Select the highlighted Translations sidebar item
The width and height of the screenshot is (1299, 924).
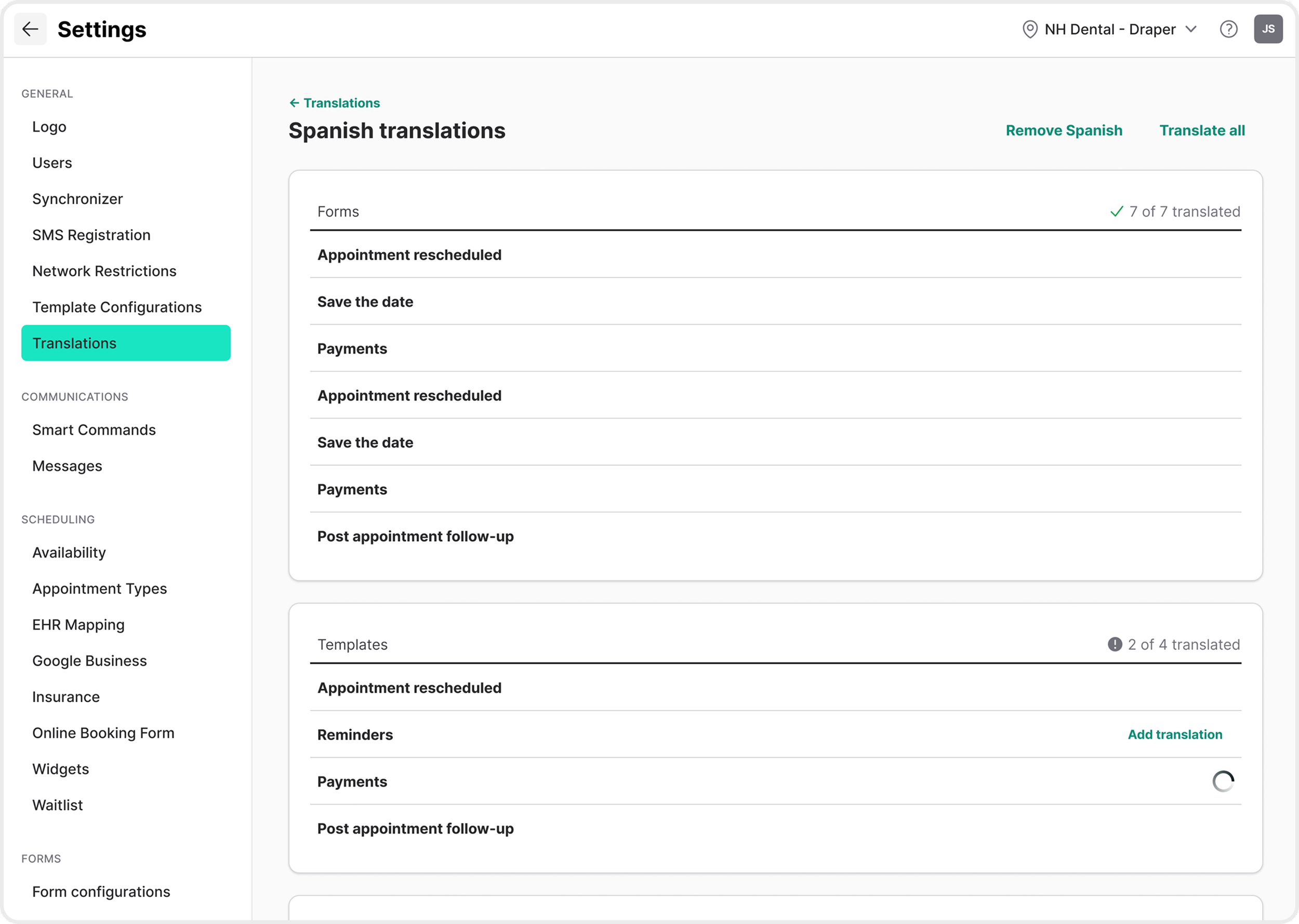(126, 343)
